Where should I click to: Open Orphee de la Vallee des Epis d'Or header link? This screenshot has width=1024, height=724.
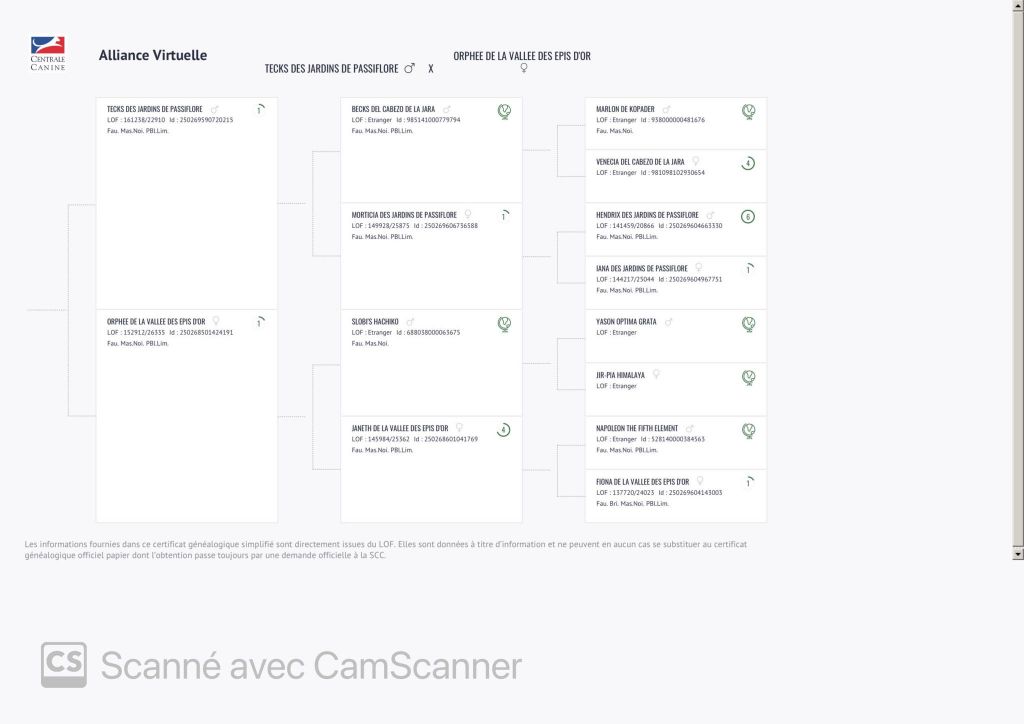522,56
